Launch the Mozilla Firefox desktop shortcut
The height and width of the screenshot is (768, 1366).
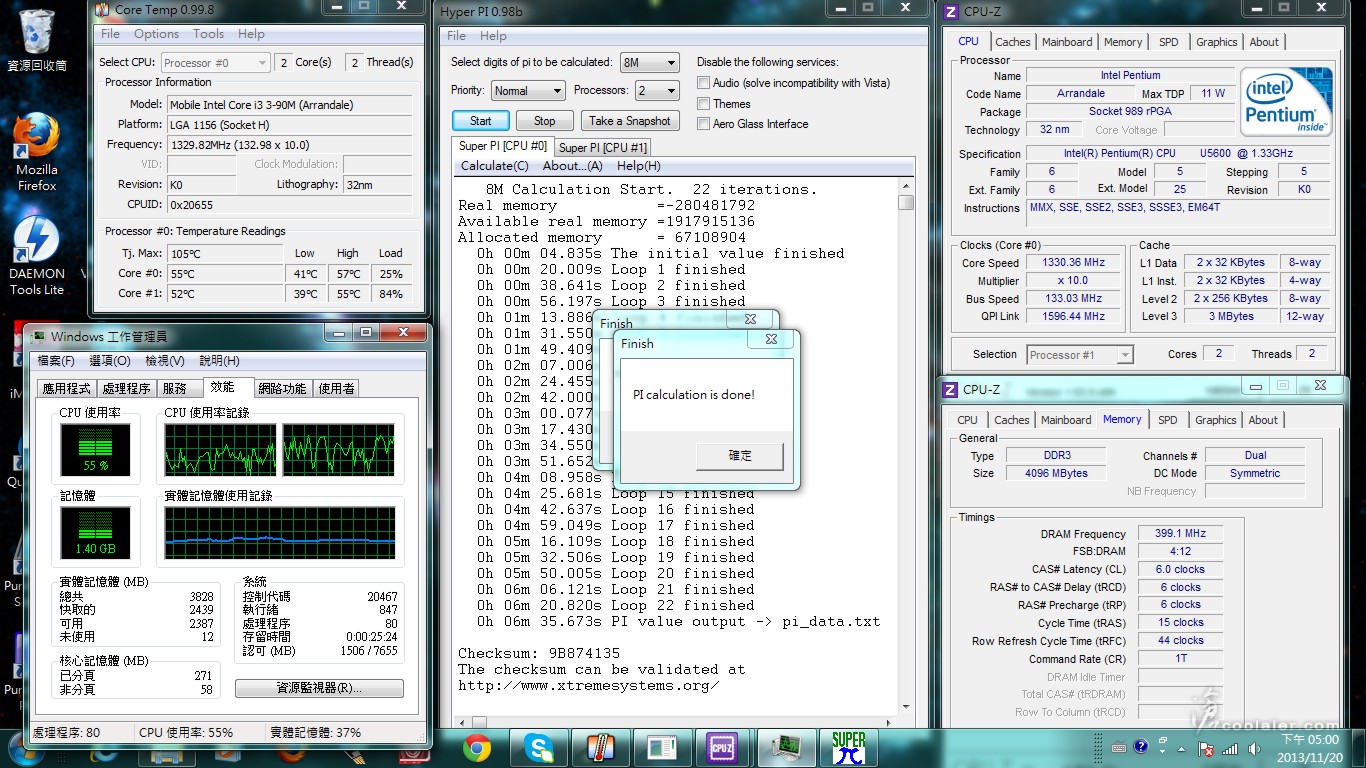point(36,152)
